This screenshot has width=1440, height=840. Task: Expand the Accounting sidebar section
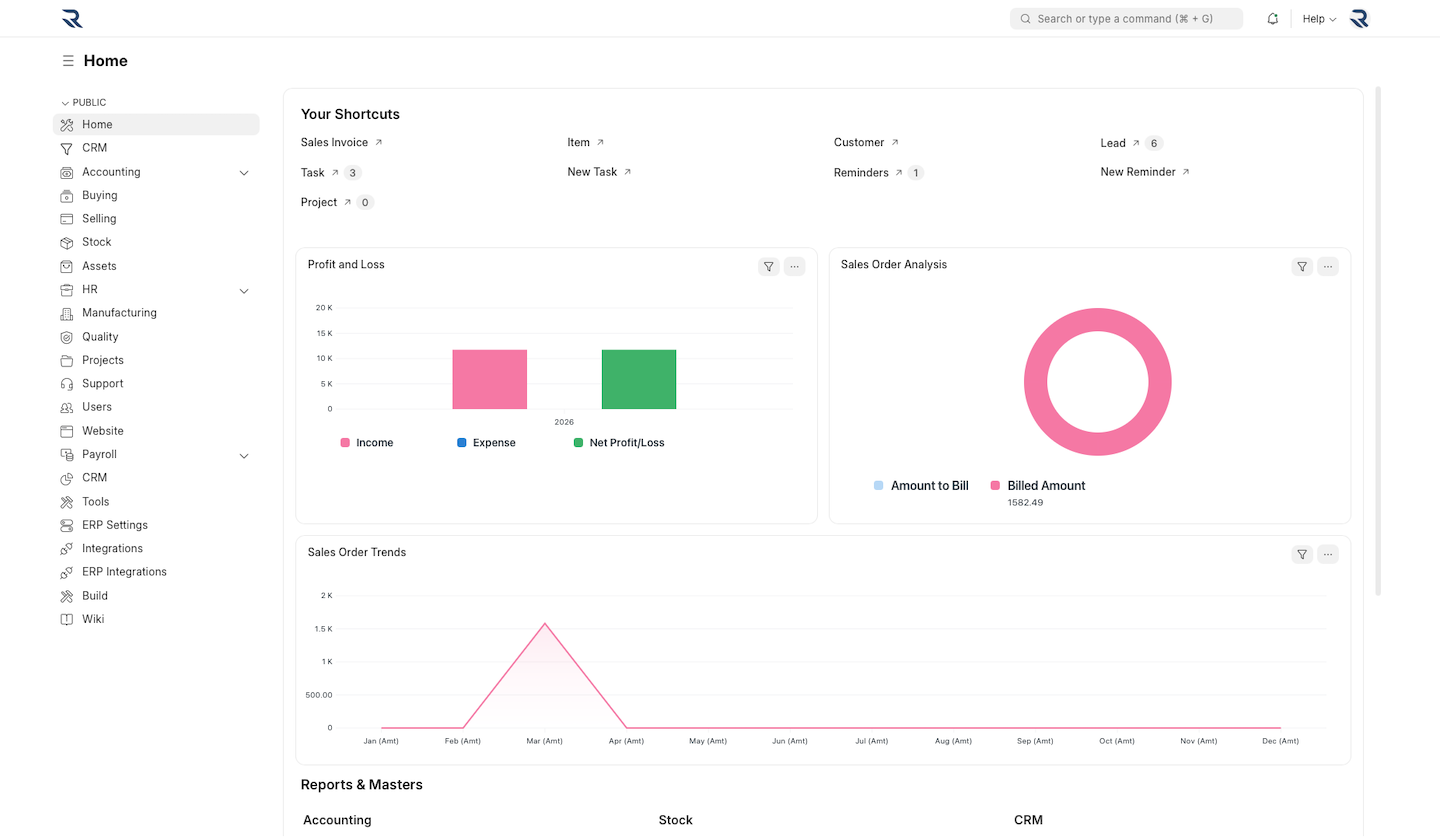tap(244, 172)
